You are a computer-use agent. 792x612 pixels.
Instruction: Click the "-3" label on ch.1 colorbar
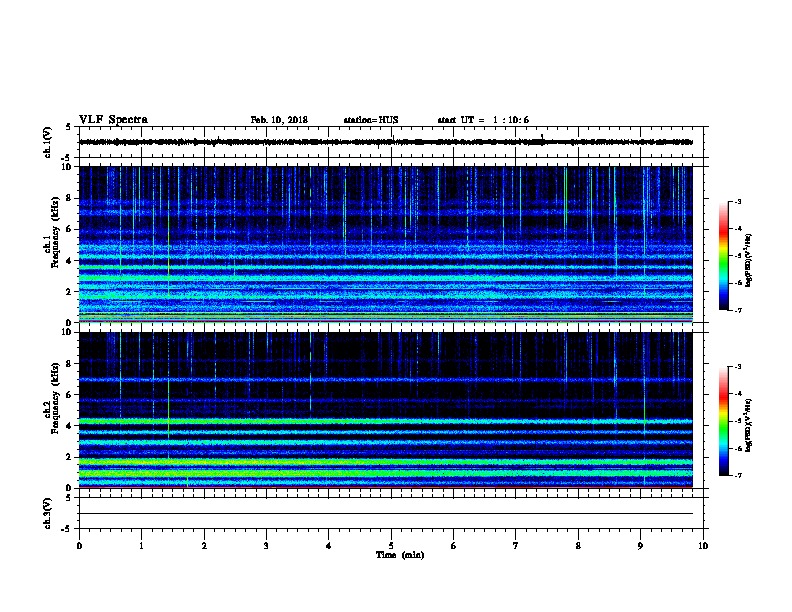(x=737, y=202)
